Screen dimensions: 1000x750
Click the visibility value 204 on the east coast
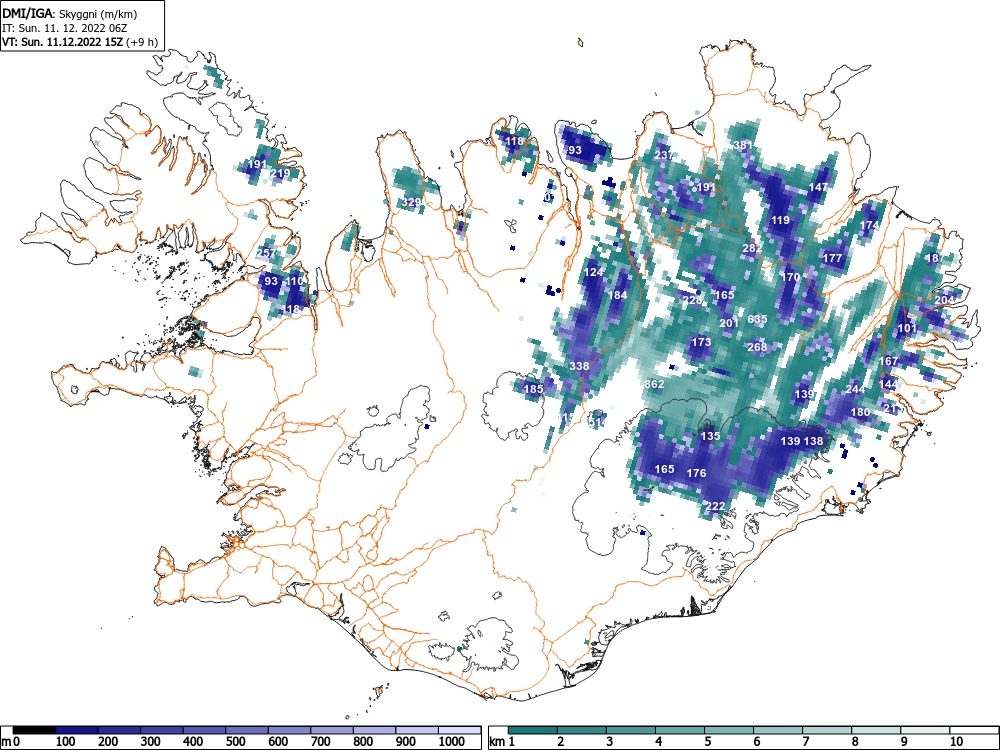(x=945, y=300)
